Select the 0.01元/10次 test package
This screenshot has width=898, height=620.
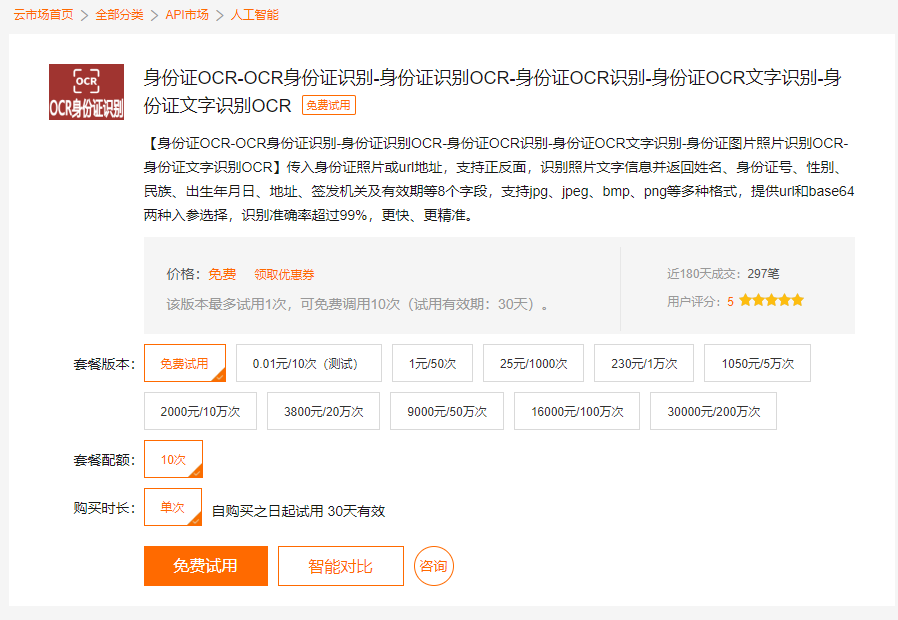306,363
